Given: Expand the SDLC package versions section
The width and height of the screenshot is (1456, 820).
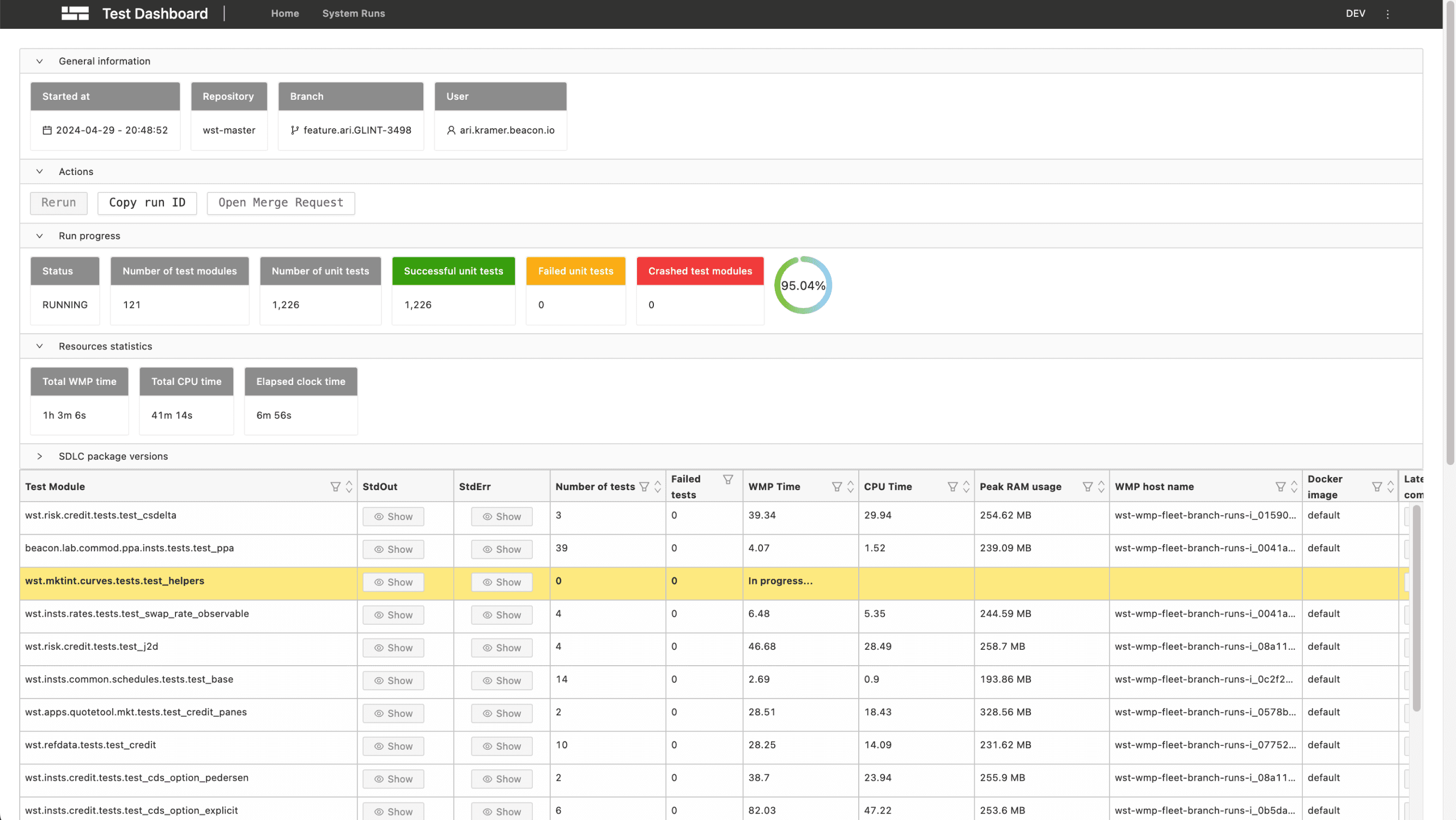Looking at the screenshot, I should tap(40, 456).
